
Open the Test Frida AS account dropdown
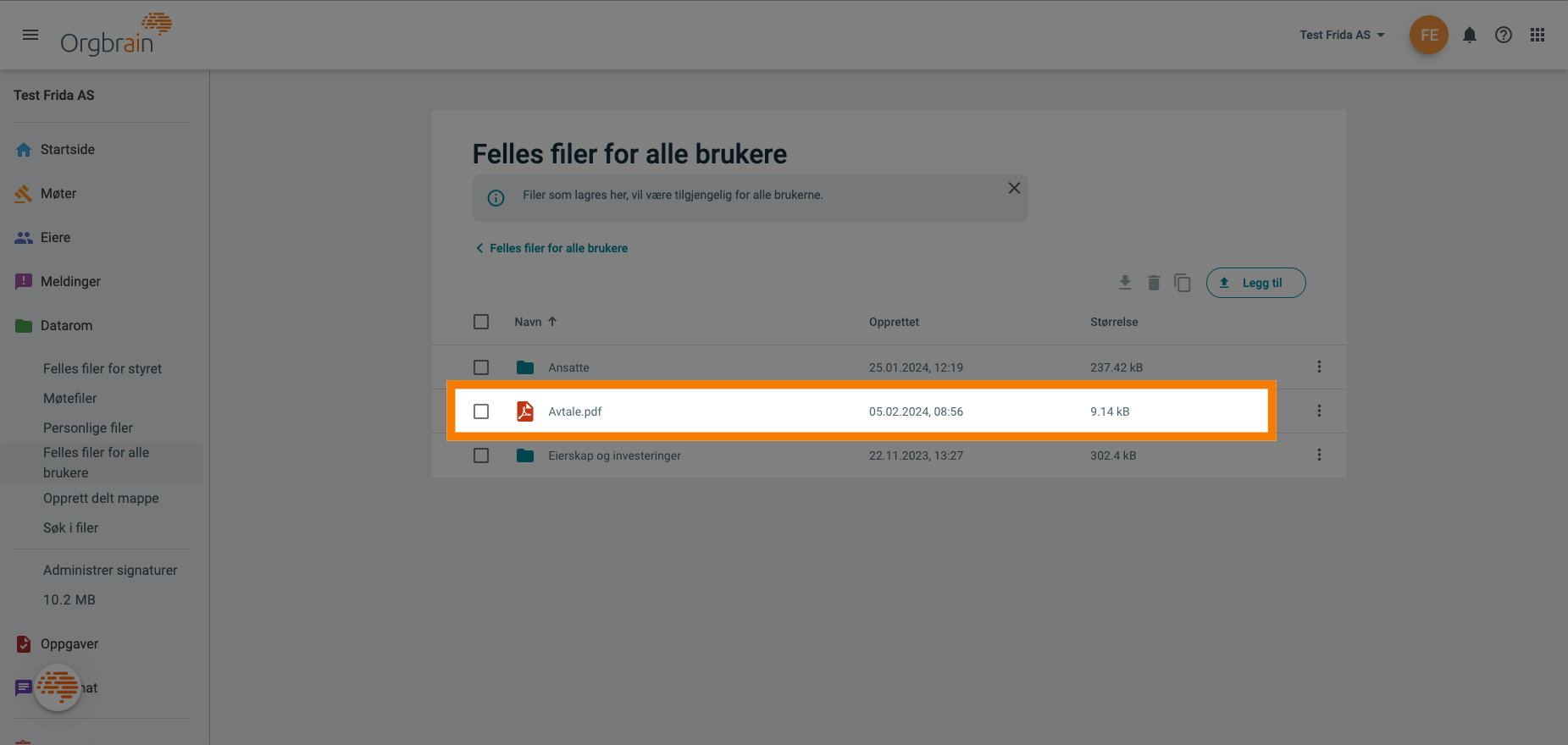click(1342, 35)
